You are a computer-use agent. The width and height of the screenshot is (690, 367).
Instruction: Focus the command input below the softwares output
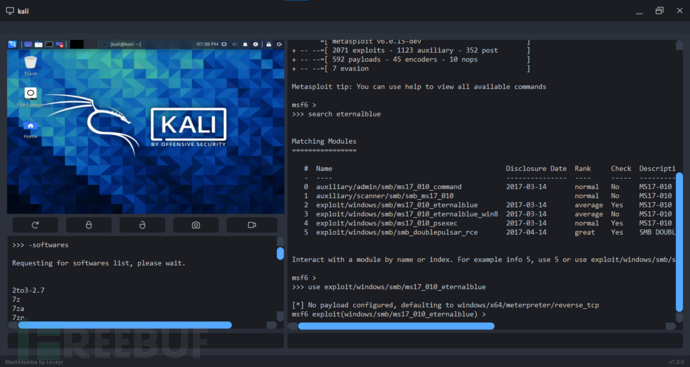[x=146, y=341]
